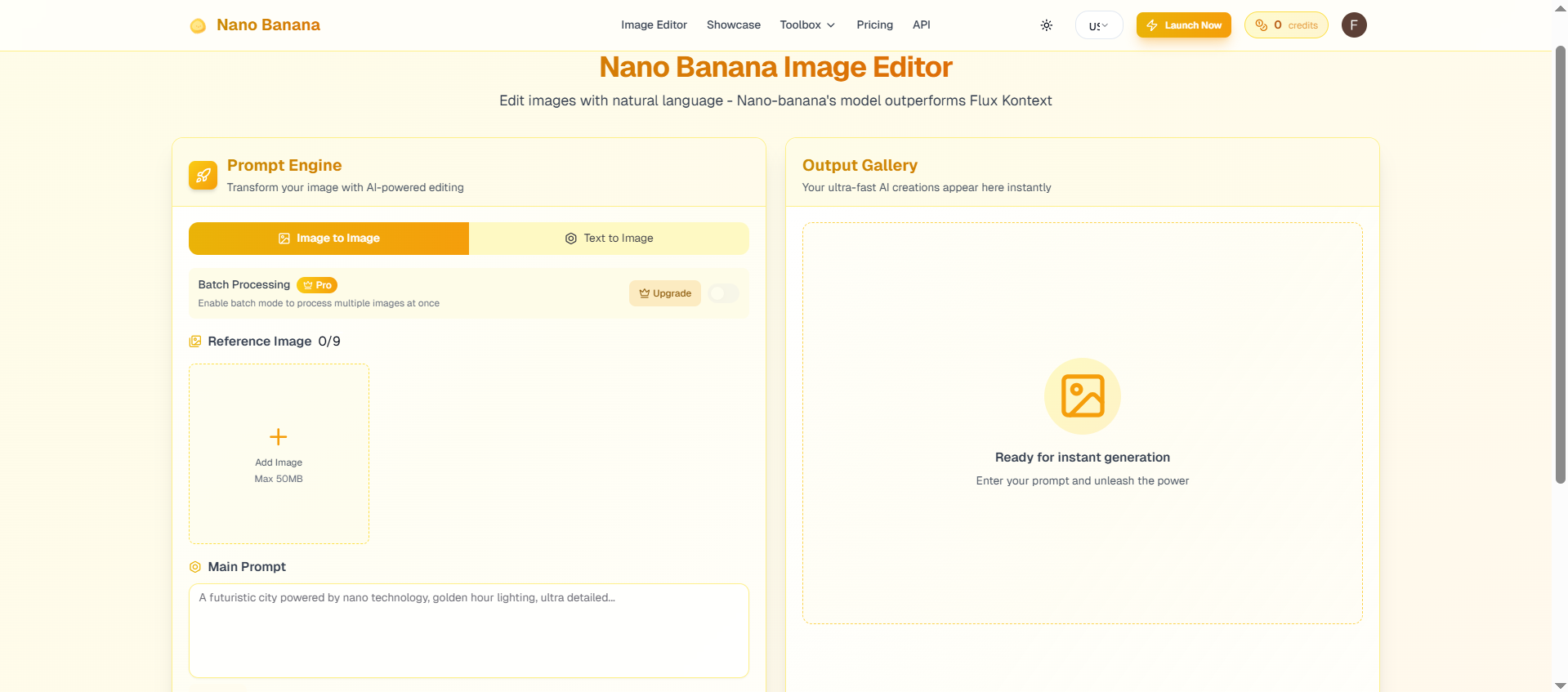Click the 'Max 50MB' text
The width and height of the screenshot is (1568, 692).
[x=279, y=479]
